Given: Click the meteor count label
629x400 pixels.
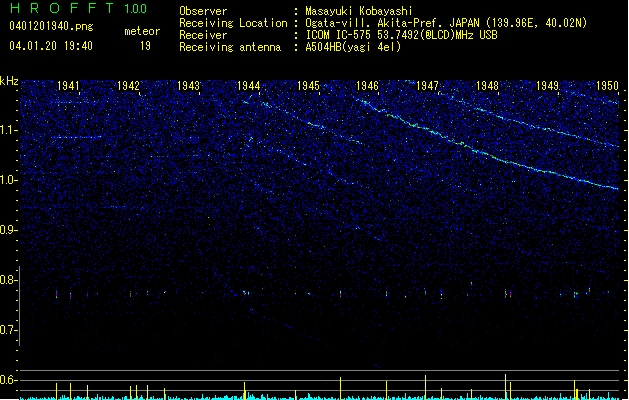Looking at the screenshot, I should (x=142, y=31).
